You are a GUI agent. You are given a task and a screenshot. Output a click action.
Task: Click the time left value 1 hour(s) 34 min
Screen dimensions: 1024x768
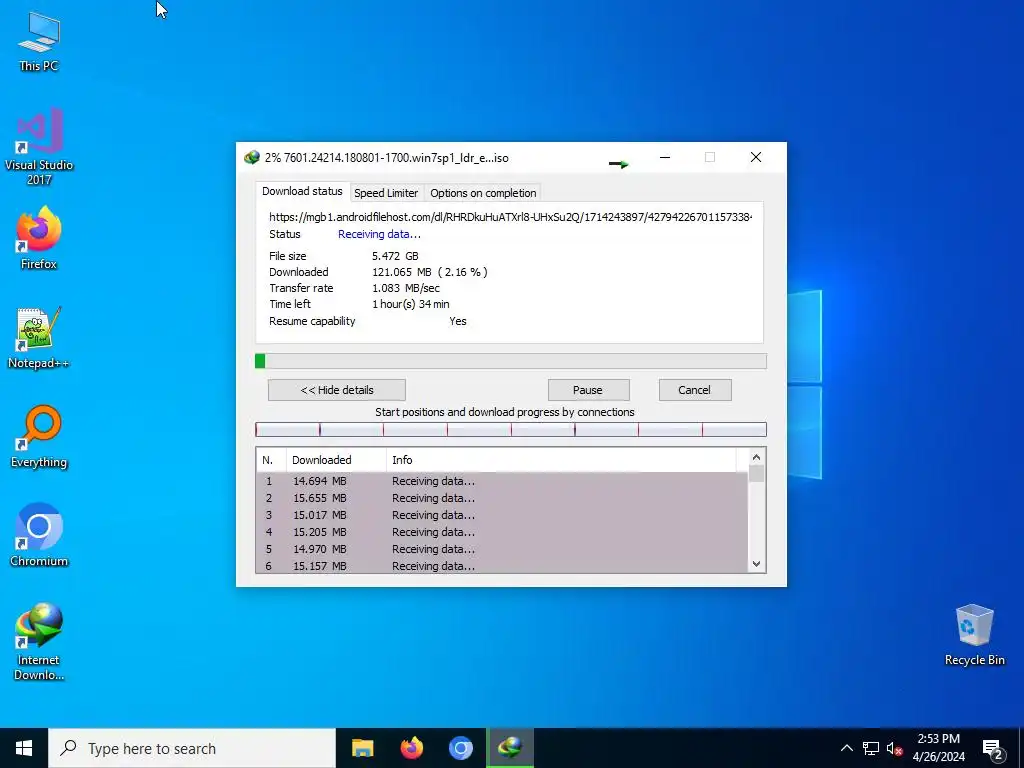pyautogui.click(x=411, y=304)
